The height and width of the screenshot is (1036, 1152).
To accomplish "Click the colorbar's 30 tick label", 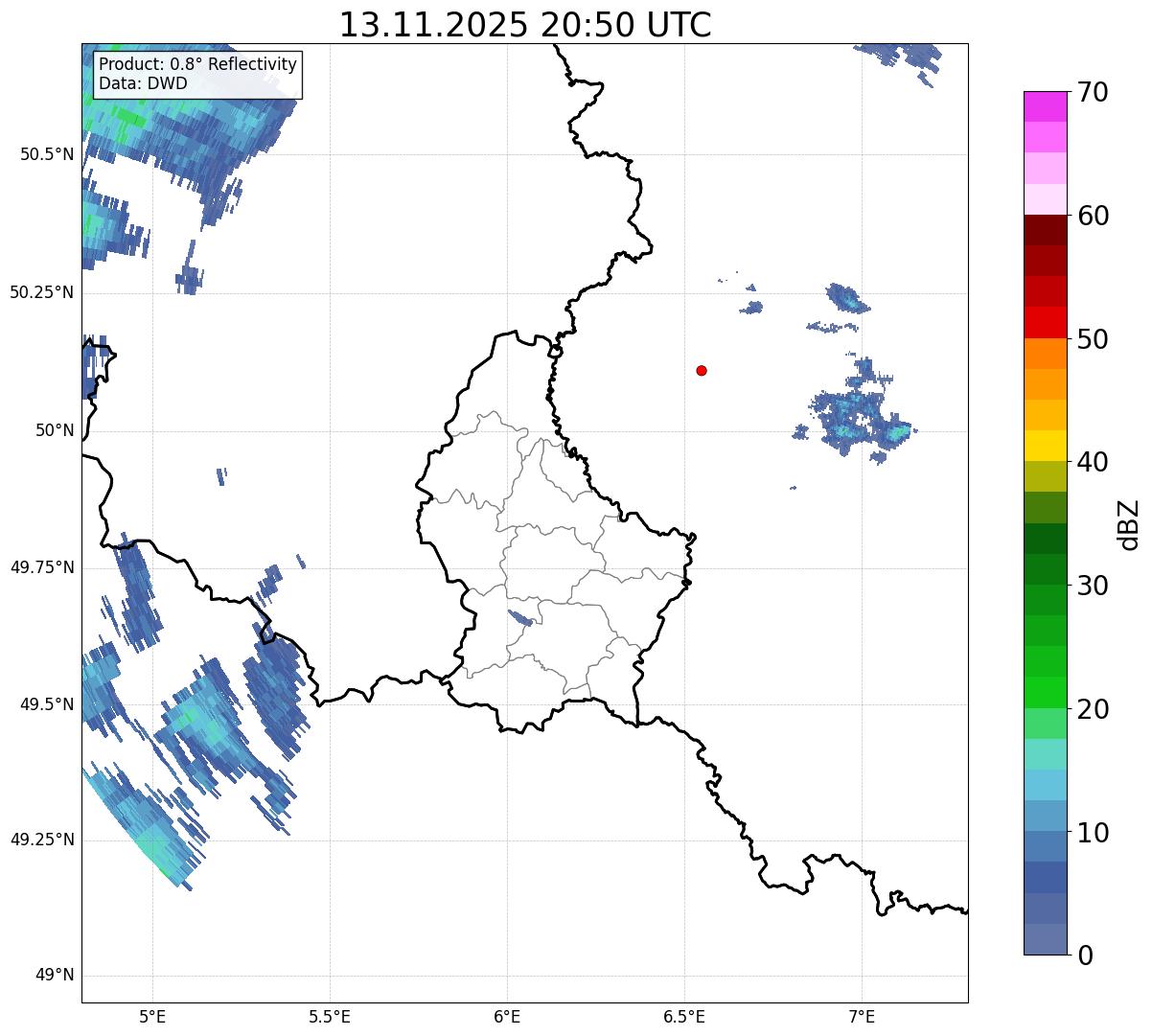I will 1093,586.
